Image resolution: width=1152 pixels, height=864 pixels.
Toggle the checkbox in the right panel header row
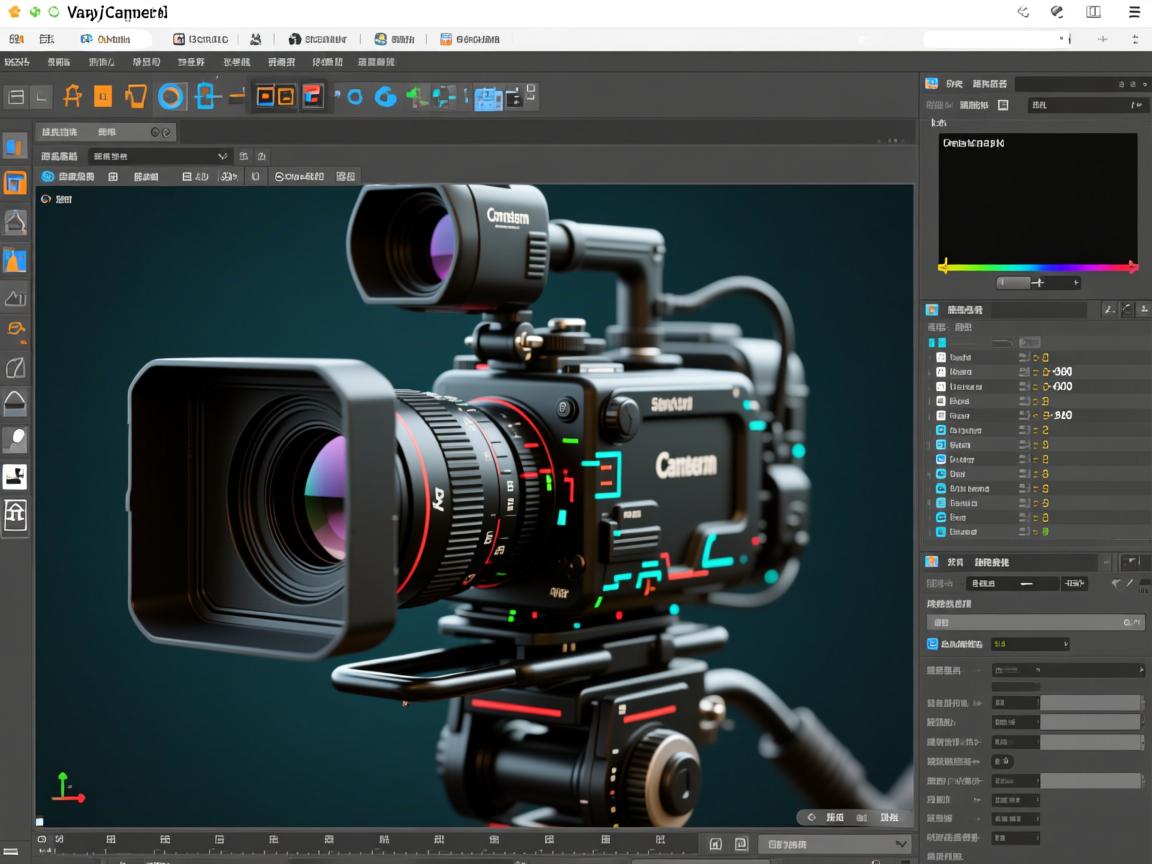tap(1003, 105)
